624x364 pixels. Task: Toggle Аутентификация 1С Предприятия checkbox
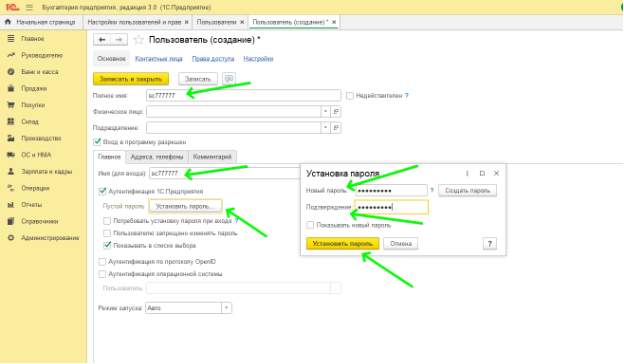[x=102, y=191]
